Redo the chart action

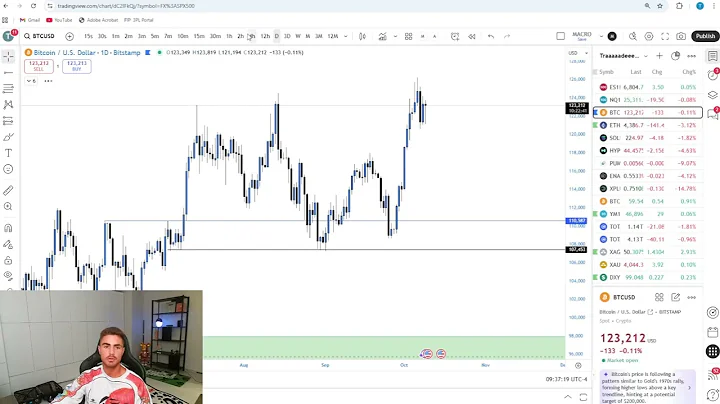(x=507, y=36)
